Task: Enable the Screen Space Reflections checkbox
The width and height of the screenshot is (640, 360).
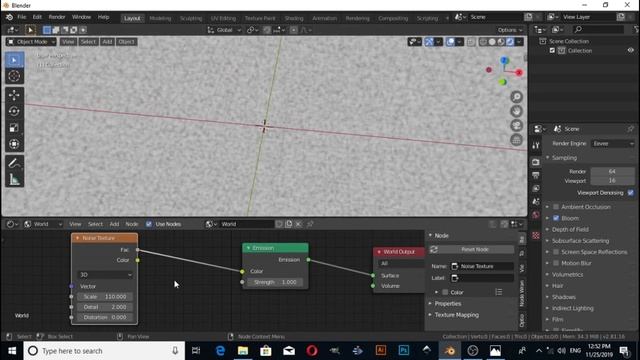Action: pyautogui.click(x=556, y=252)
